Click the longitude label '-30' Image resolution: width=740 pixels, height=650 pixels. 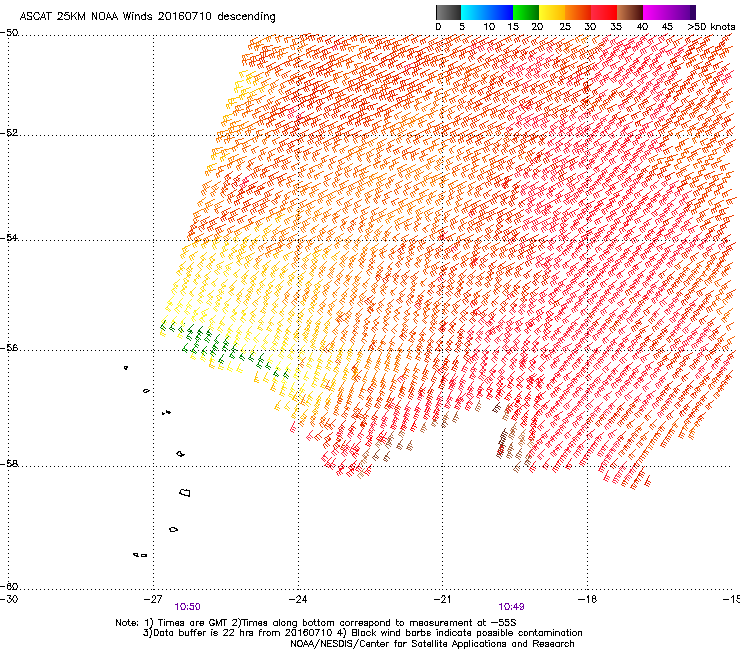[x=9, y=599]
